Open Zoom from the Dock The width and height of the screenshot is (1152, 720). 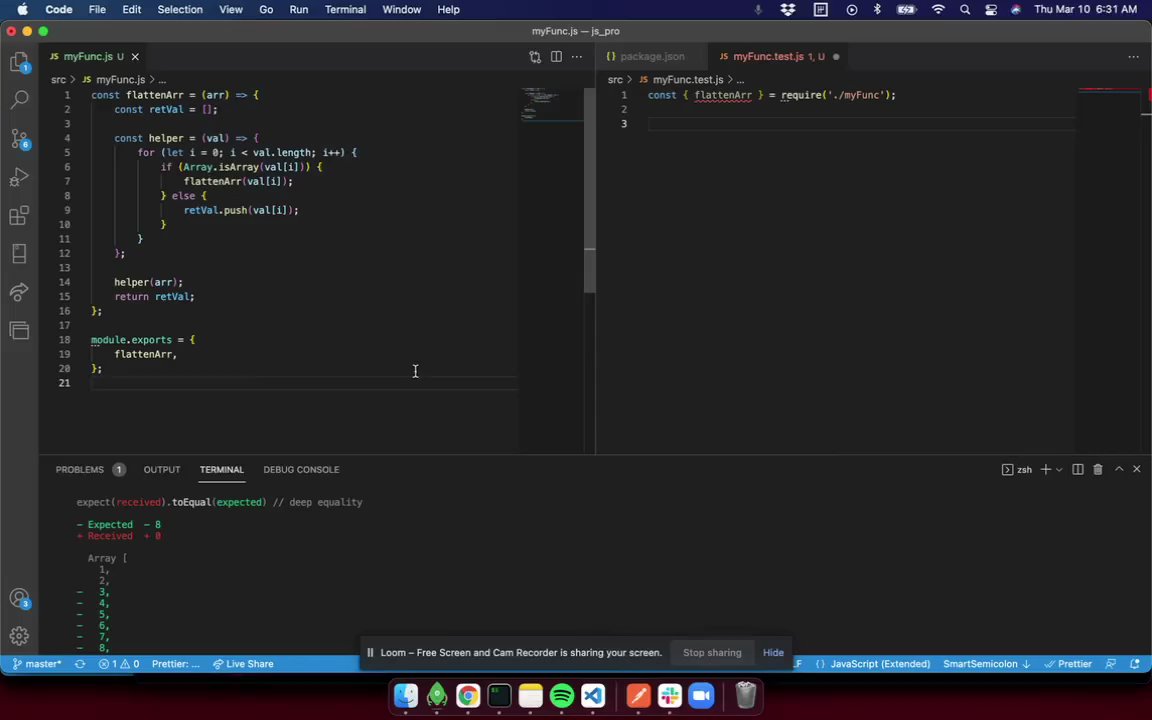702,695
